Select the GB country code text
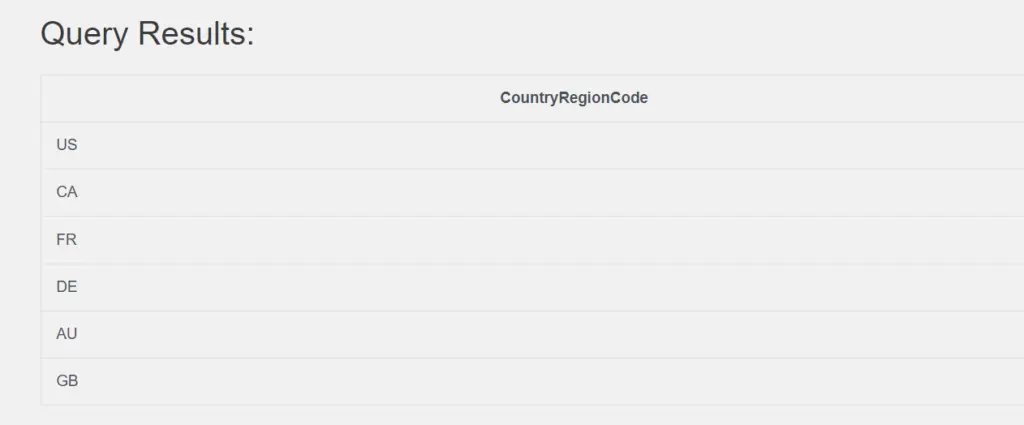 click(x=67, y=381)
